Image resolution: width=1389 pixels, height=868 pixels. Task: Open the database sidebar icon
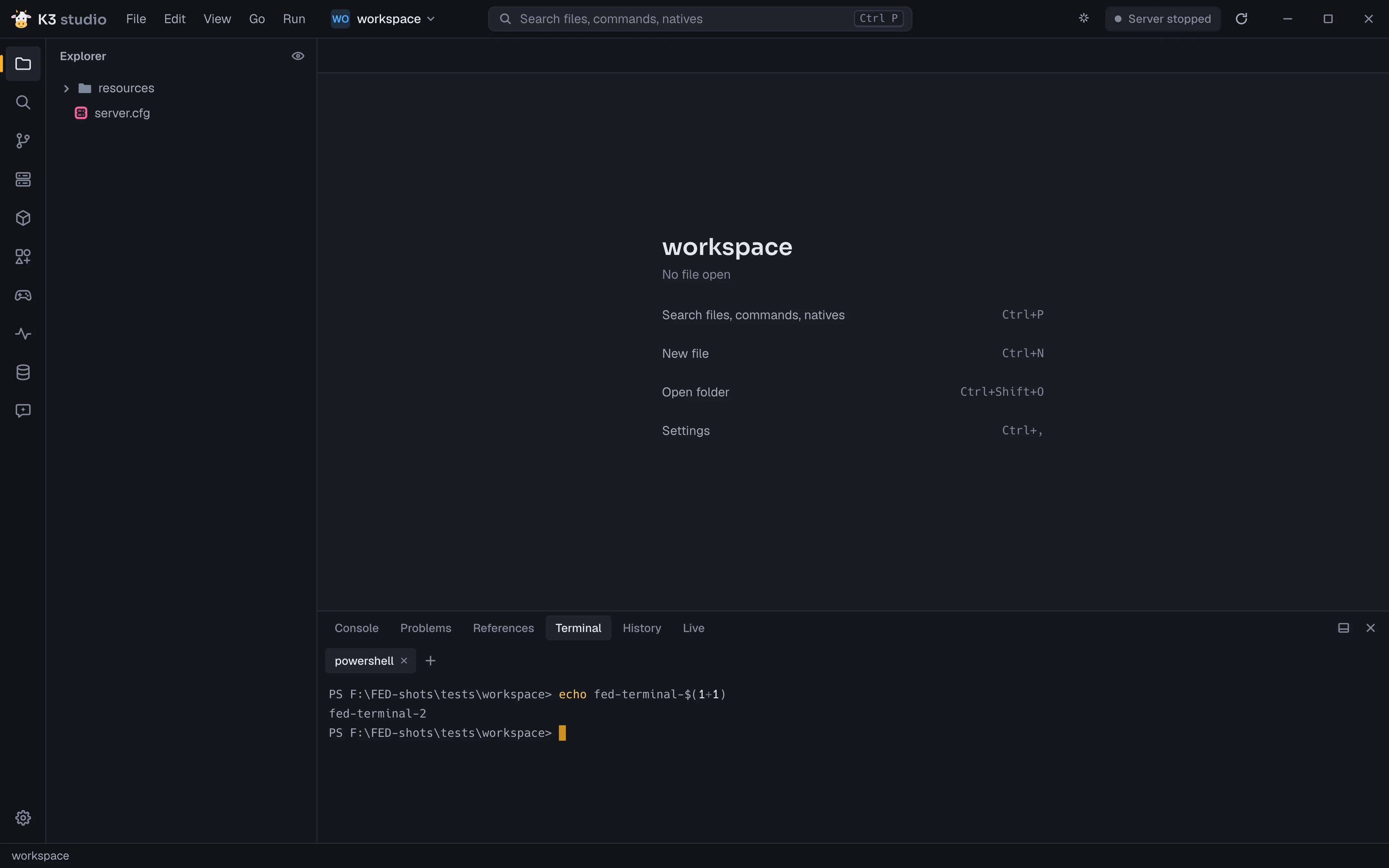[23, 372]
